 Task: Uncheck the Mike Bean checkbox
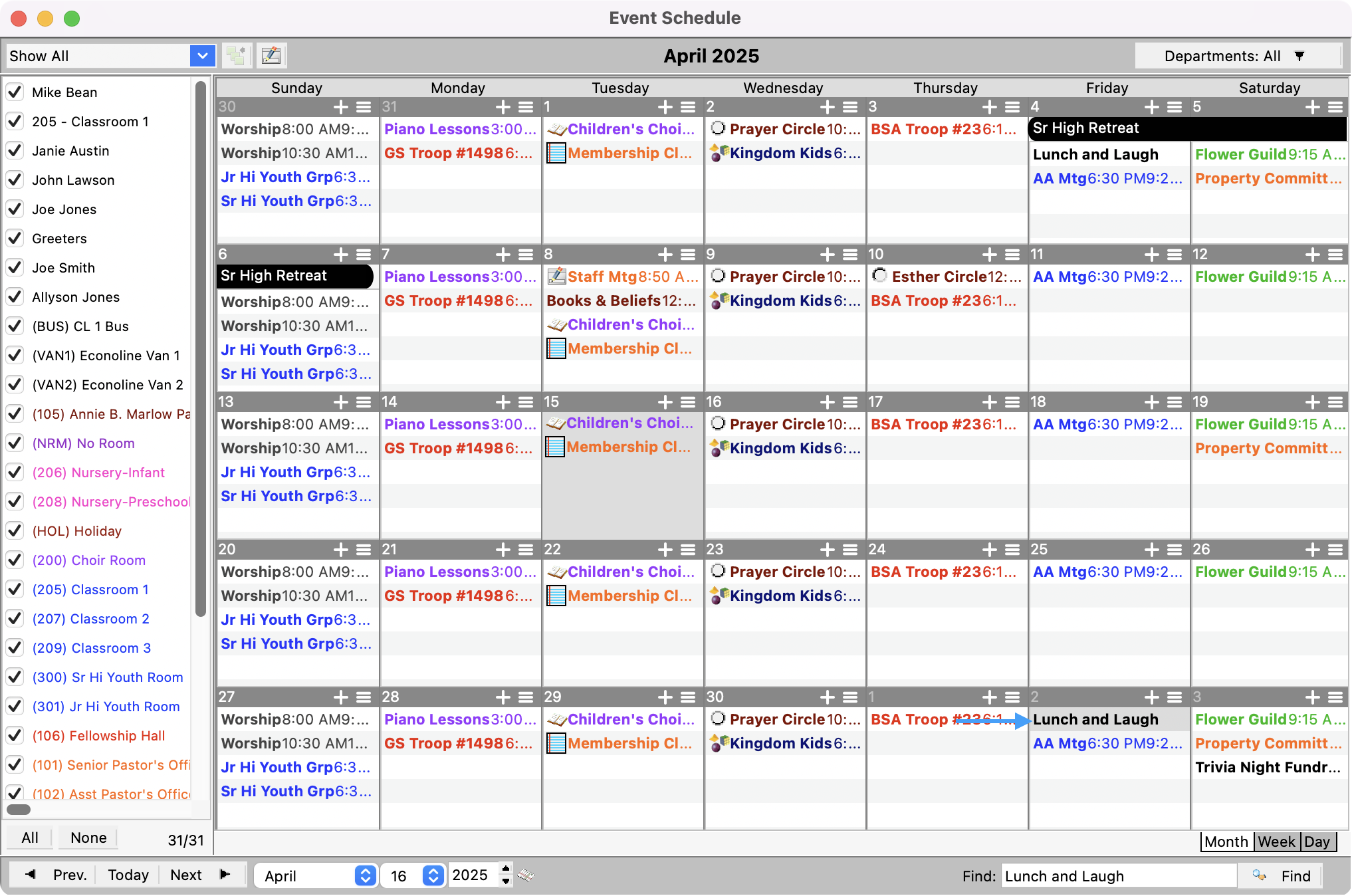(x=15, y=92)
